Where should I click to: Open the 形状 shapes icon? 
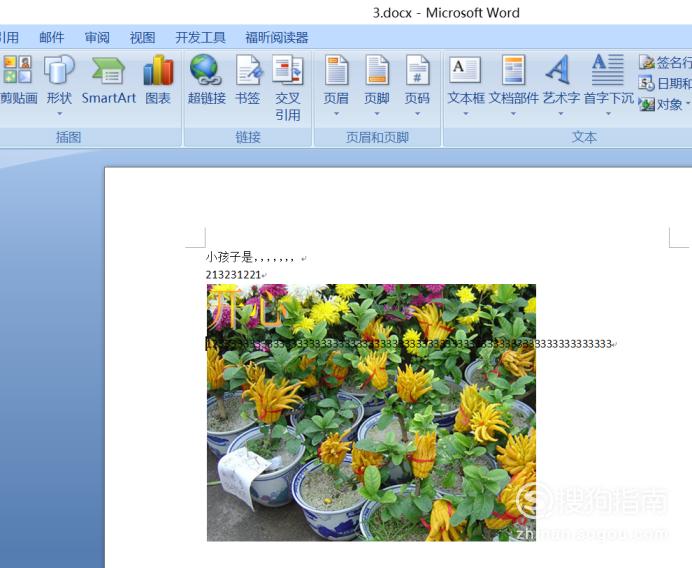coord(59,69)
